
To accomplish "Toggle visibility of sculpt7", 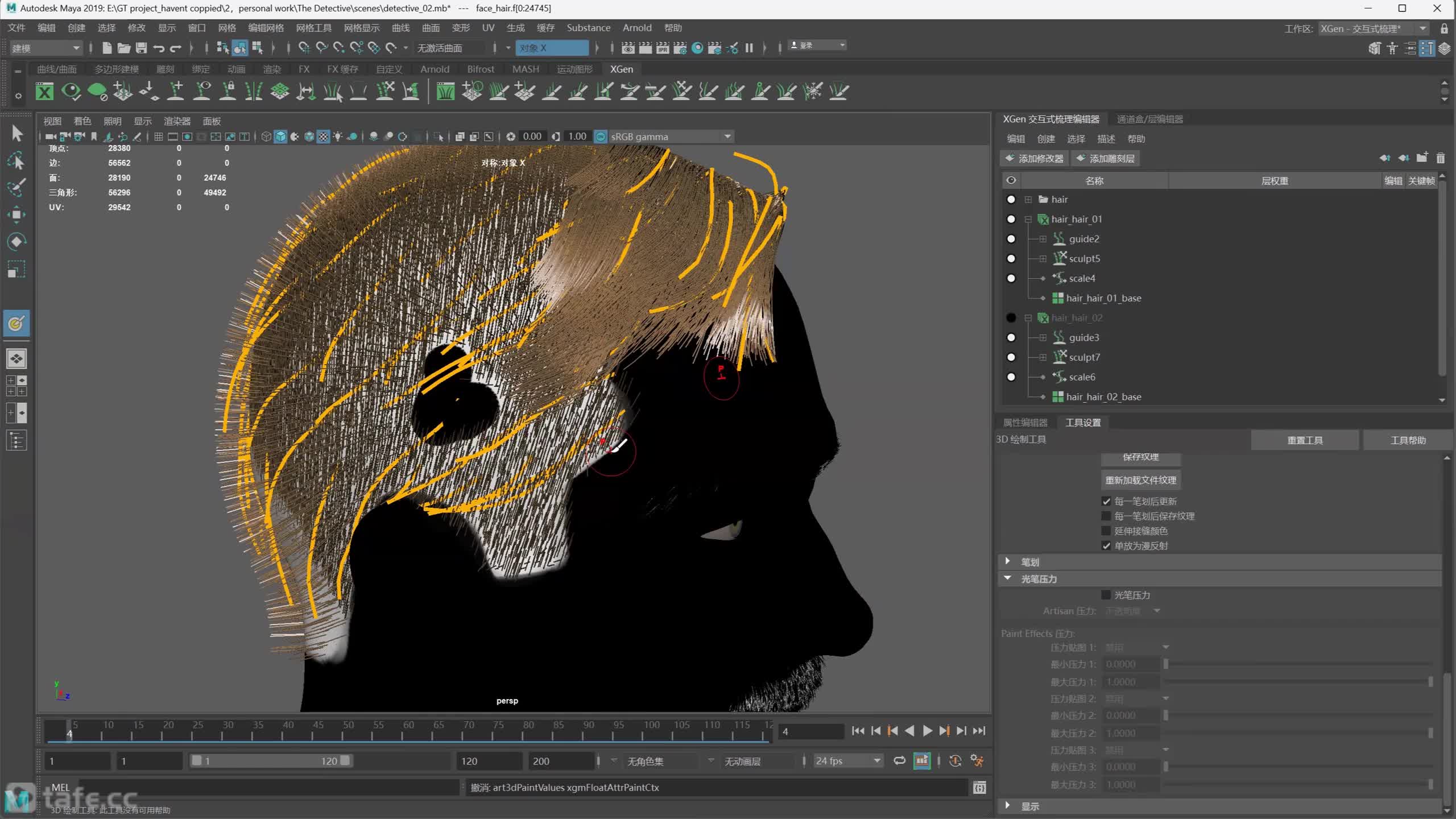I will click(x=1011, y=357).
